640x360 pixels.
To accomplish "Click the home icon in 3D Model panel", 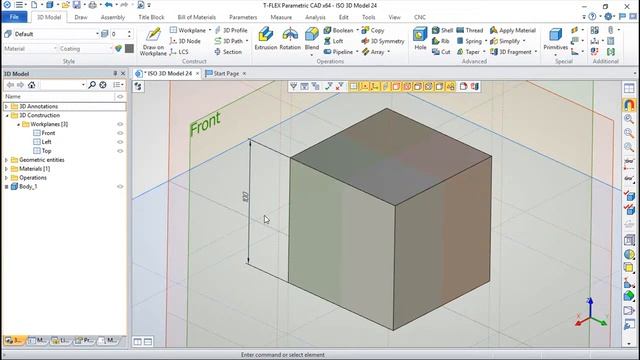I will click(31, 85).
